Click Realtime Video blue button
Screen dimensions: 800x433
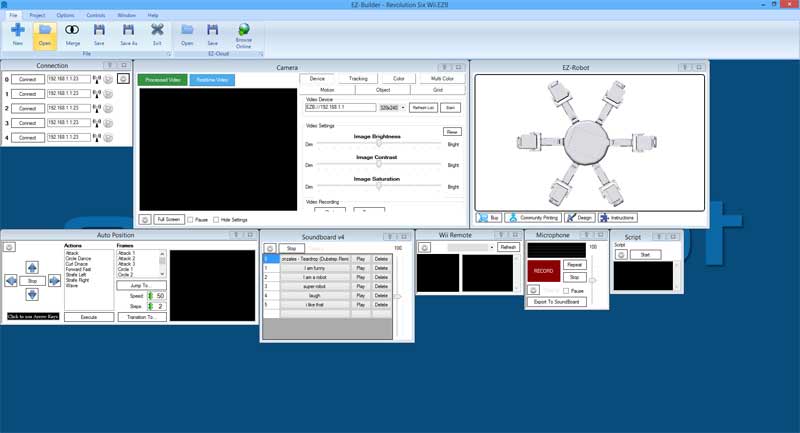(x=212, y=80)
